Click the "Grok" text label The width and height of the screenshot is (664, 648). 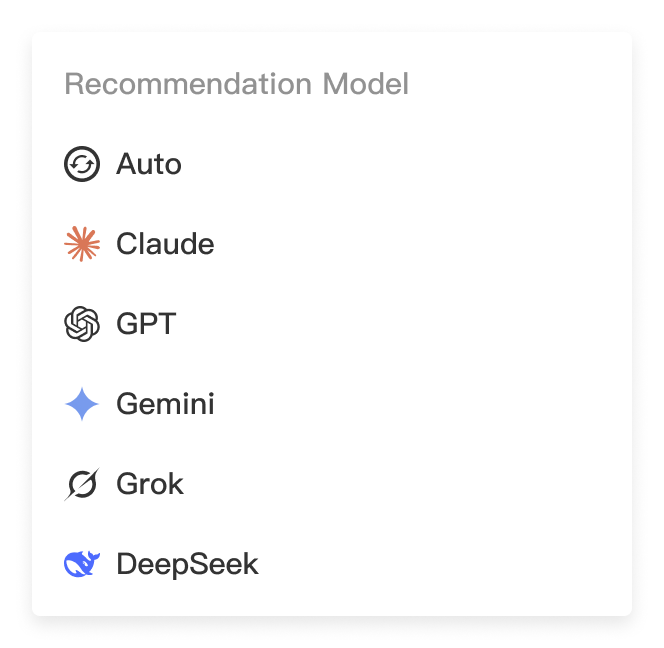tap(150, 484)
